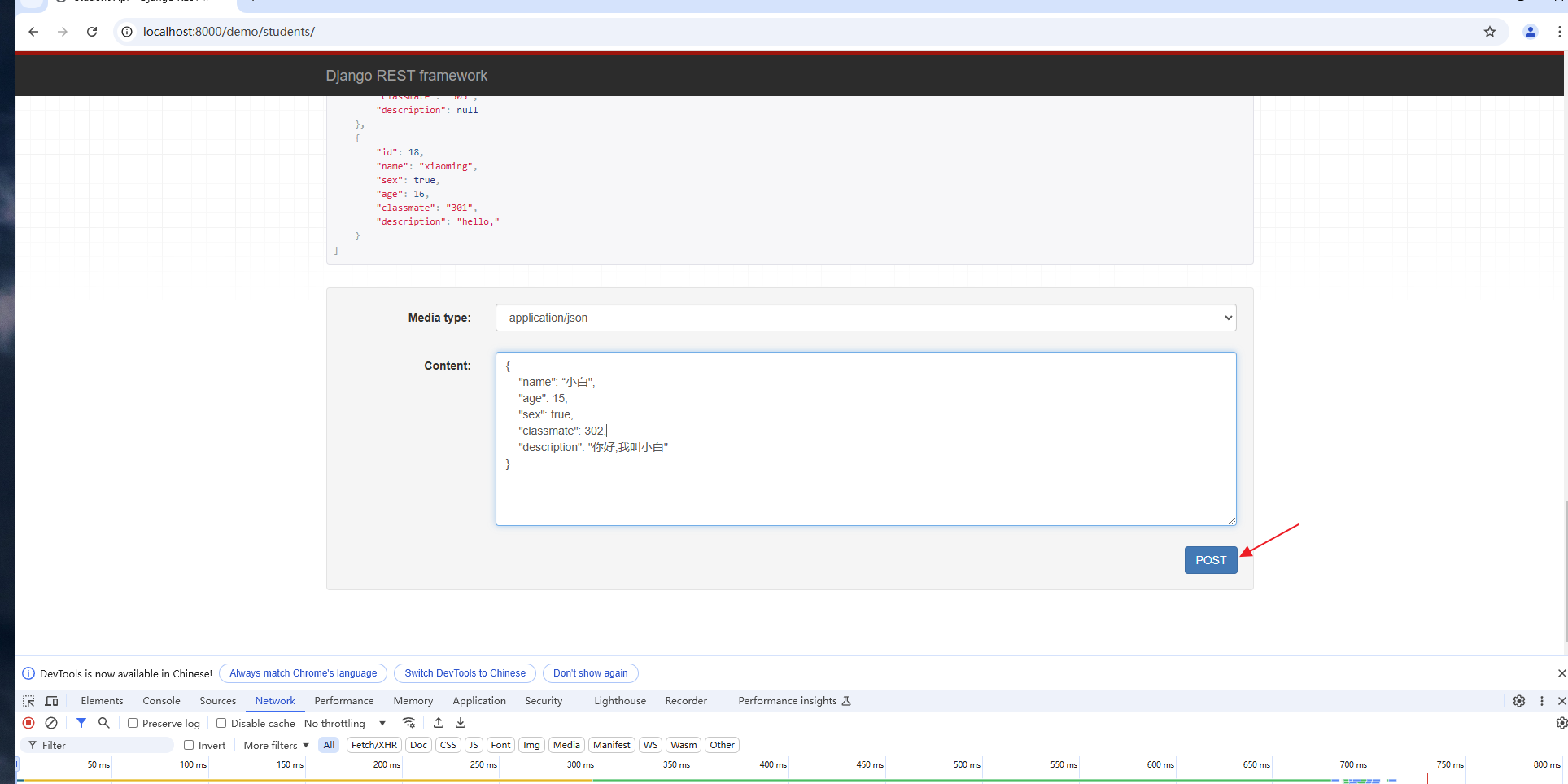
Task: Dismiss the DevTools language infobar
Action: [1561, 673]
